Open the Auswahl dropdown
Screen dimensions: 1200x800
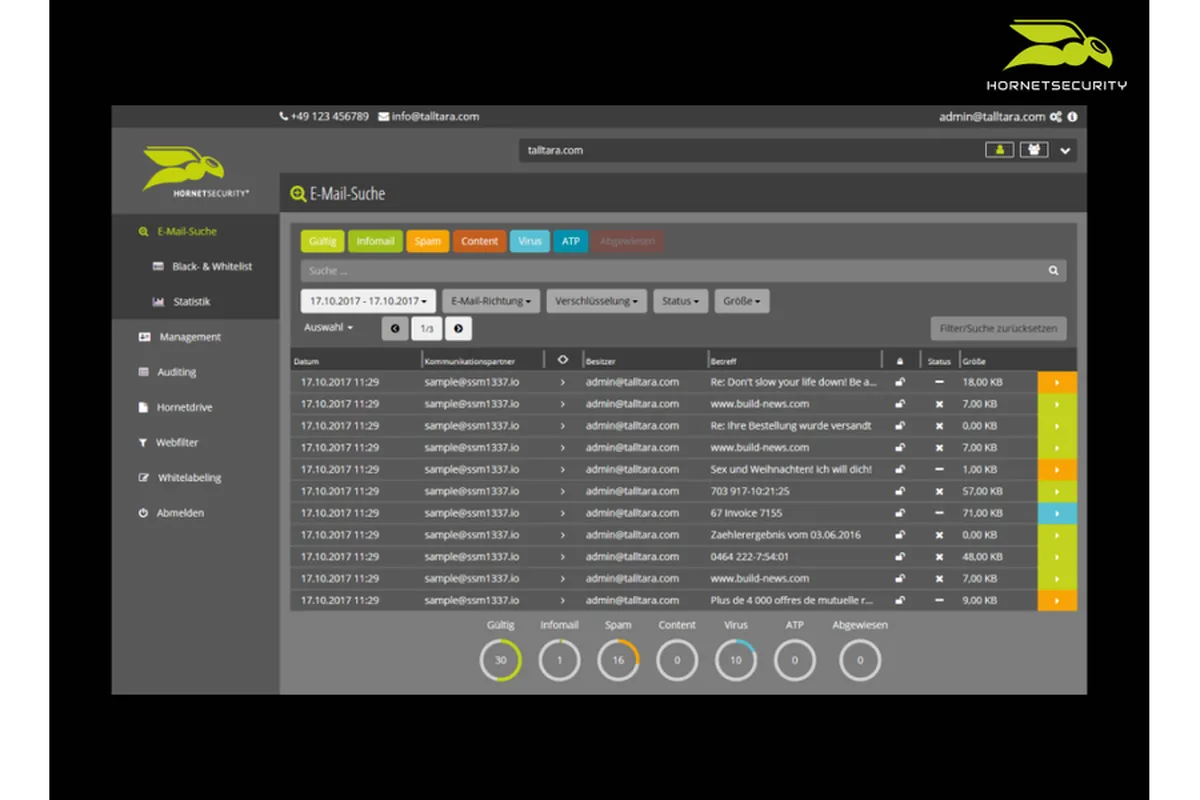coord(329,327)
